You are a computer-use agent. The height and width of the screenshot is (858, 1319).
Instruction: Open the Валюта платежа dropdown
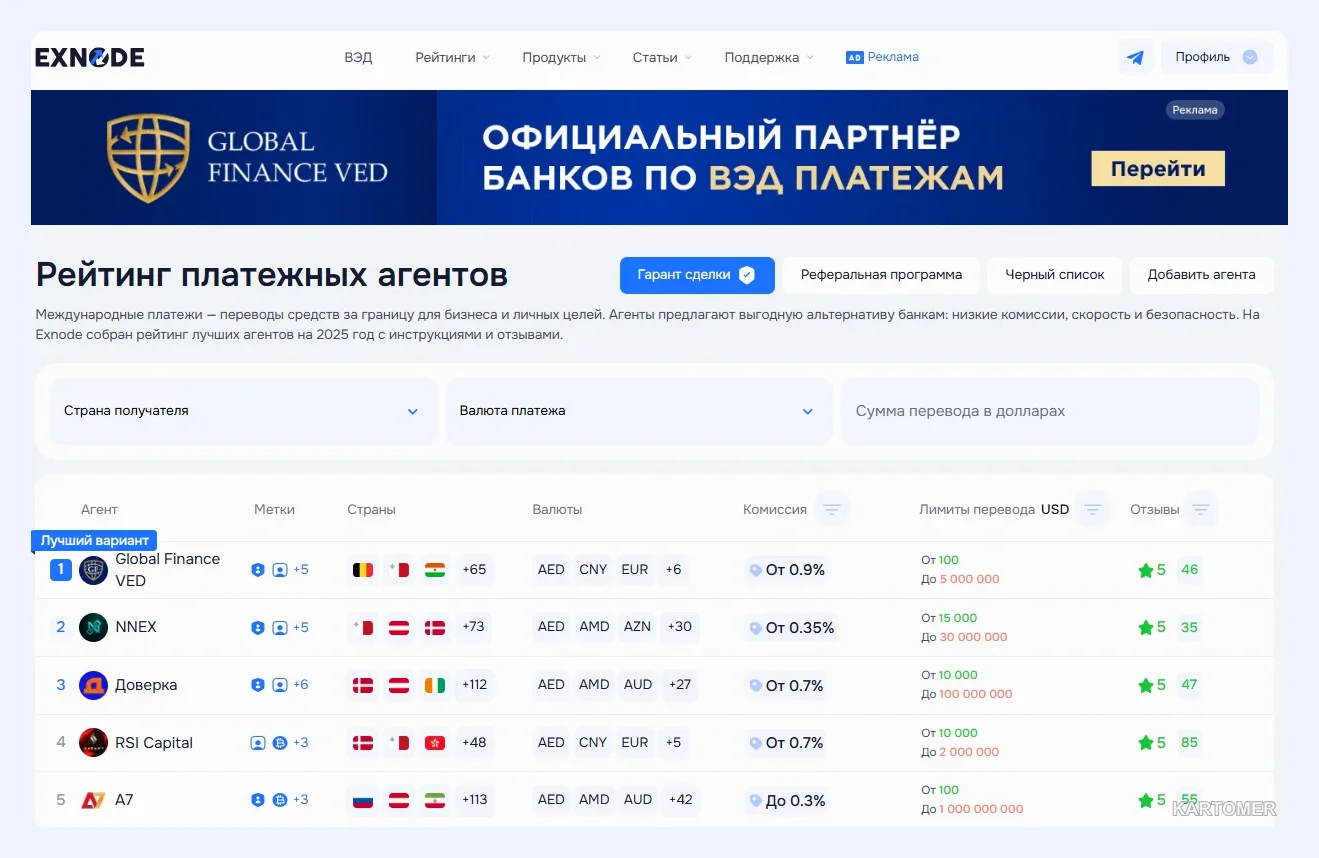[x=638, y=411]
